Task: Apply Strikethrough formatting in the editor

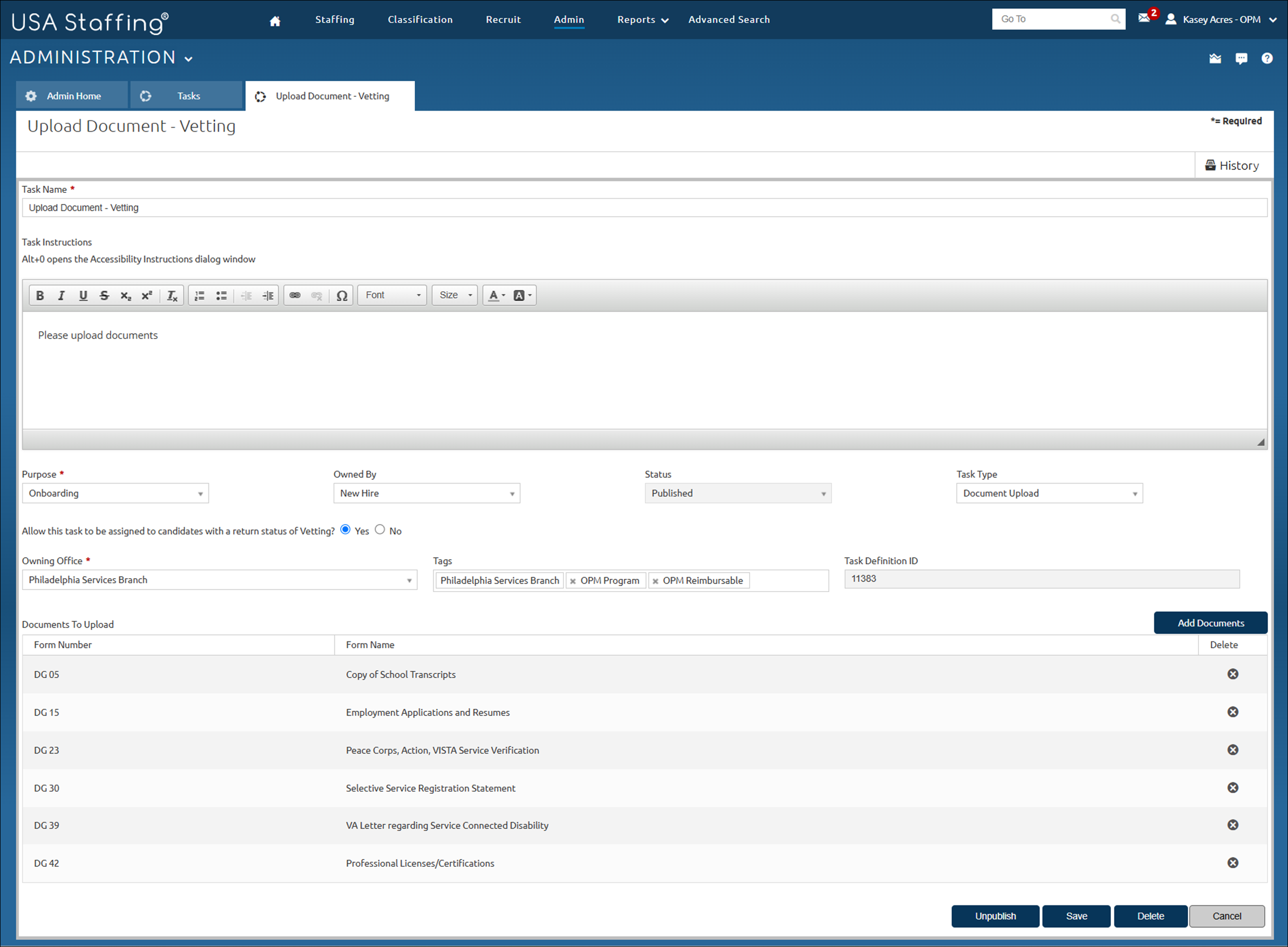Action: pos(104,295)
